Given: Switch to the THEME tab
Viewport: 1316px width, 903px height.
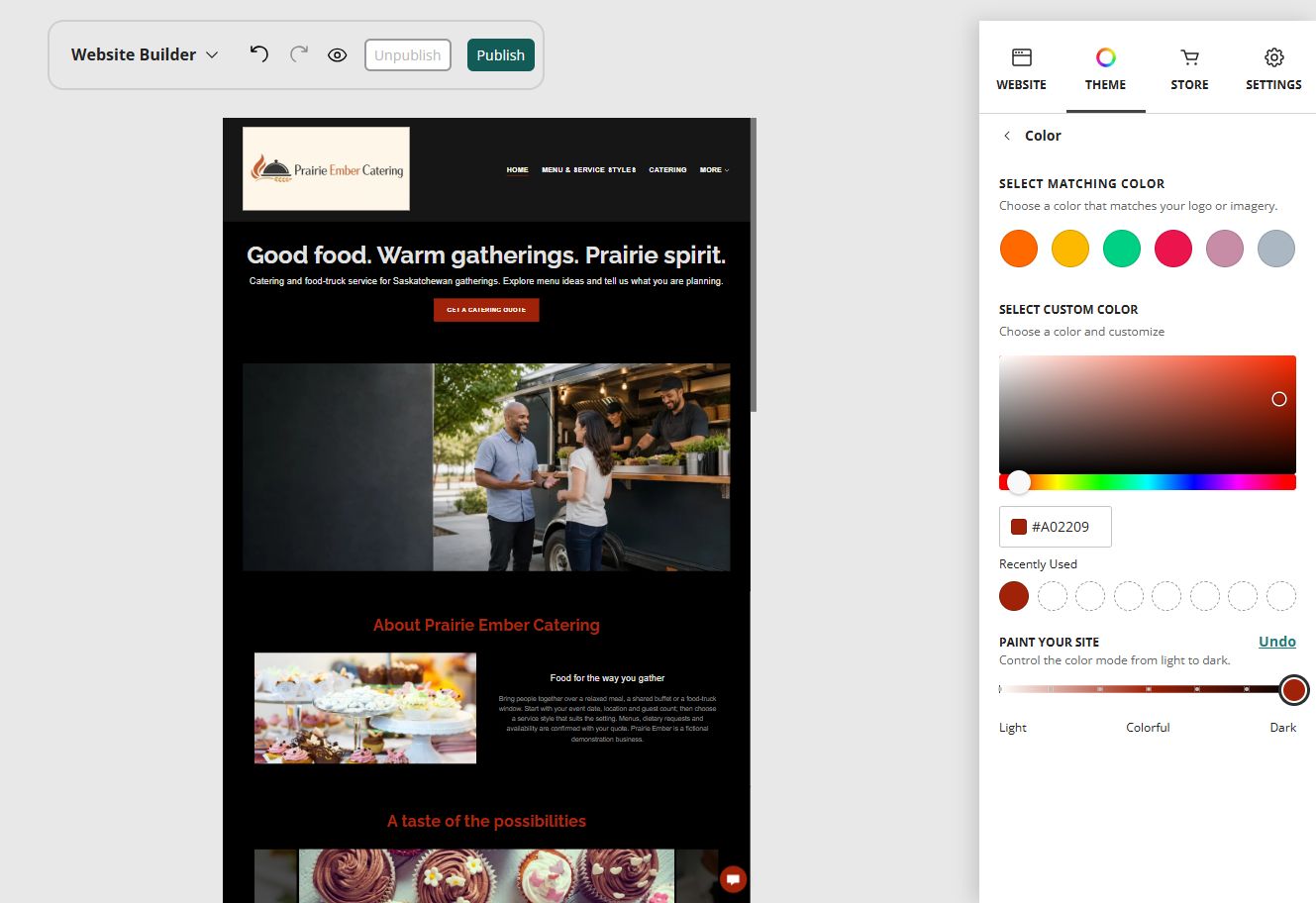Looking at the screenshot, I should (x=1105, y=69).
